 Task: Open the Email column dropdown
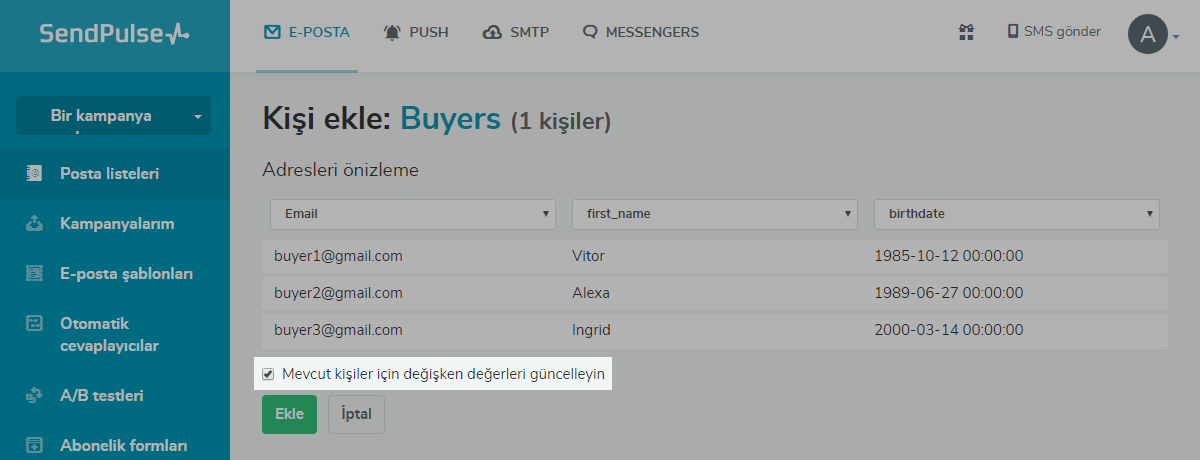click(412, 214)
